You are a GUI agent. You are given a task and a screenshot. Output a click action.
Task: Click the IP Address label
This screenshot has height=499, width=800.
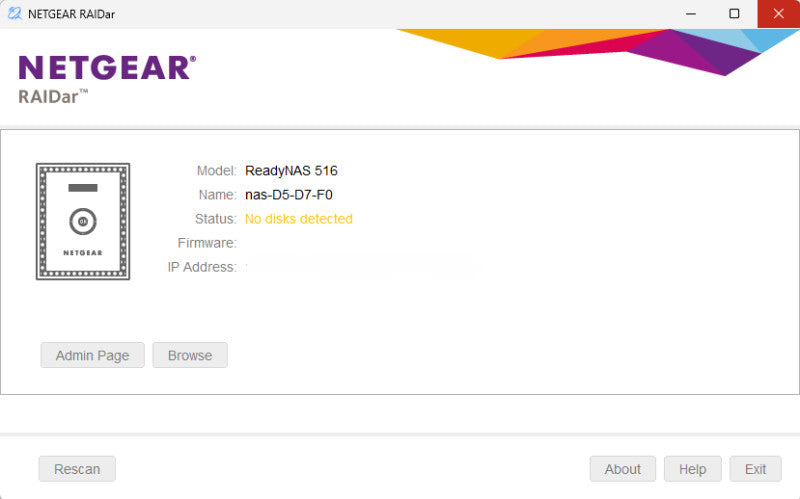pos(202,267)
